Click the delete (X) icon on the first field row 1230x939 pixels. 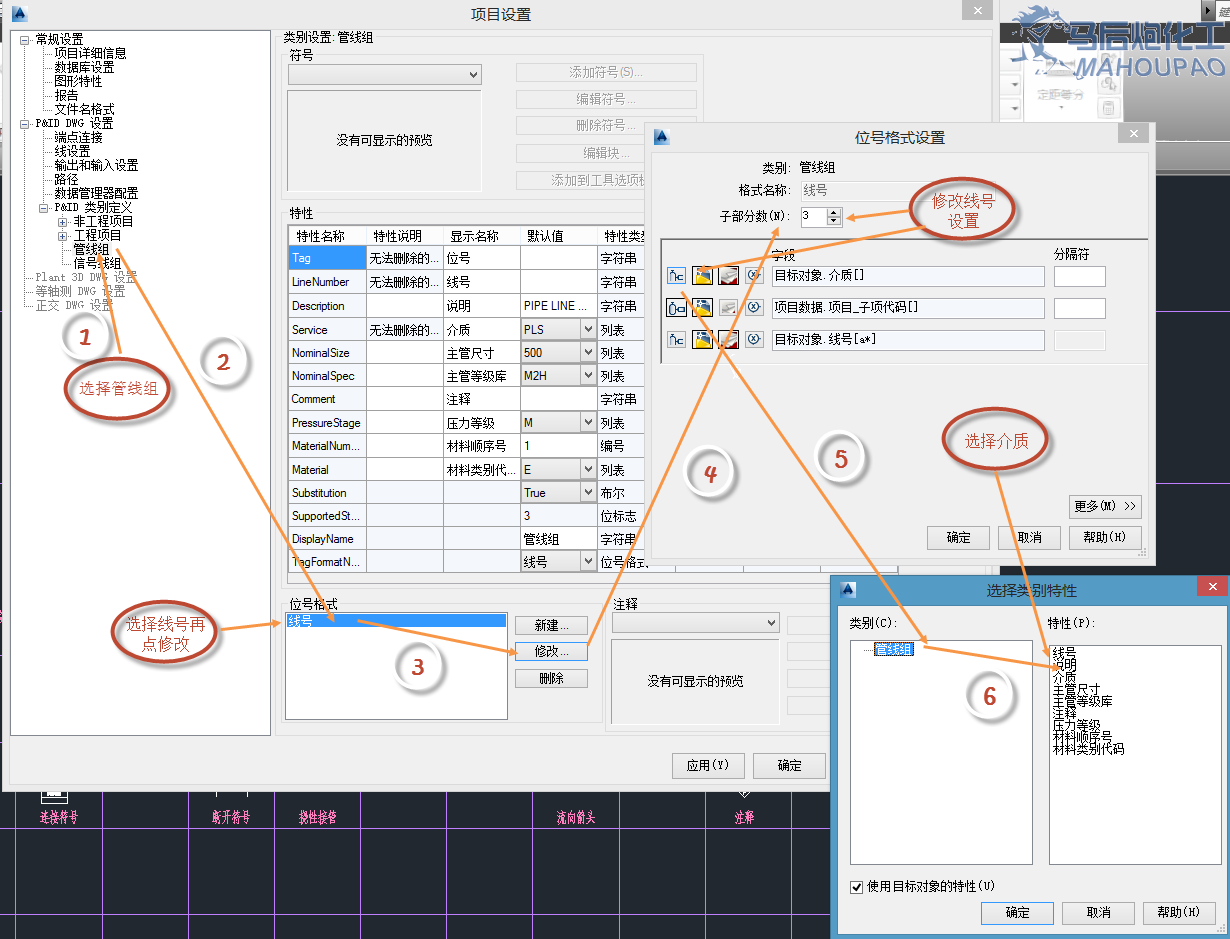coord(754,276)
